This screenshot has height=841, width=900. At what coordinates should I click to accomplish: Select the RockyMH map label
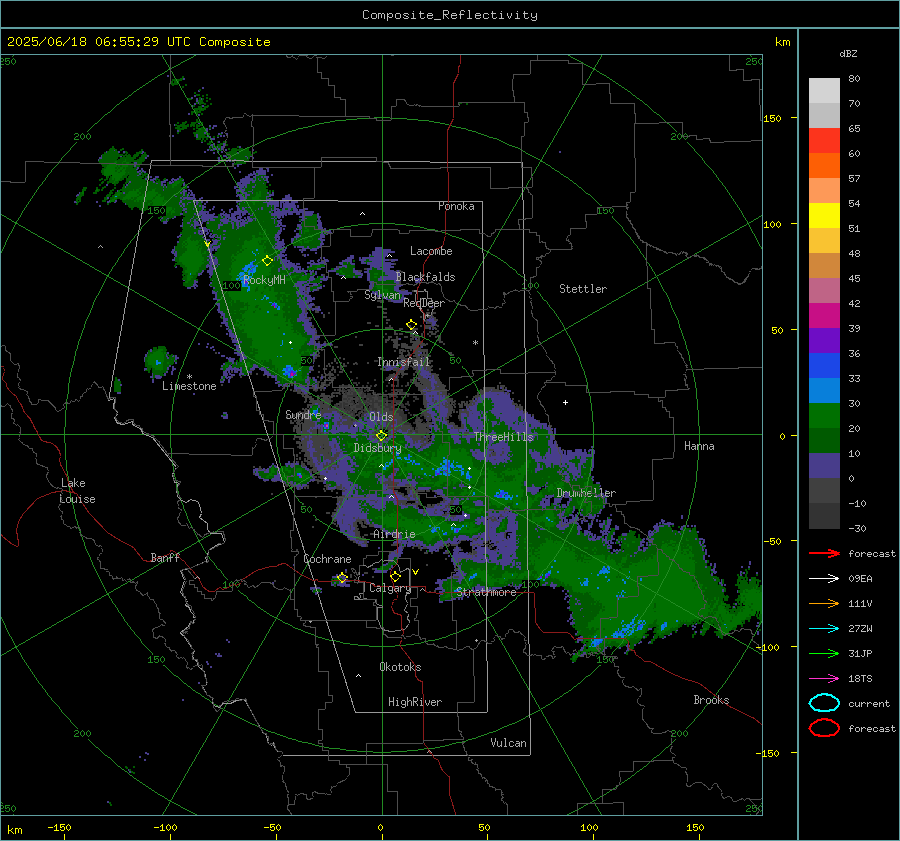264,280
